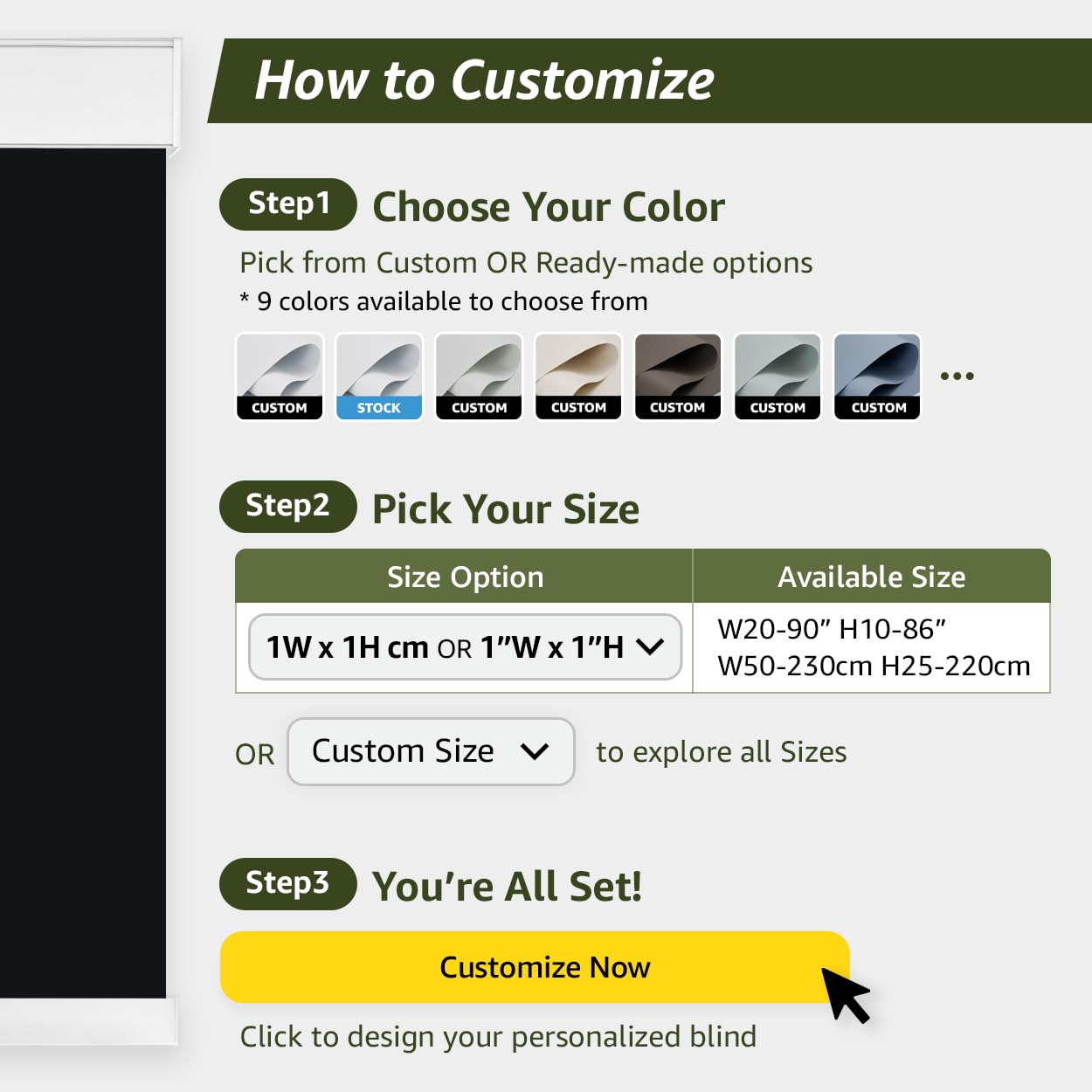Click the Step2 badge
The image size is (1092, 1092).
click(x=288, y=507)
